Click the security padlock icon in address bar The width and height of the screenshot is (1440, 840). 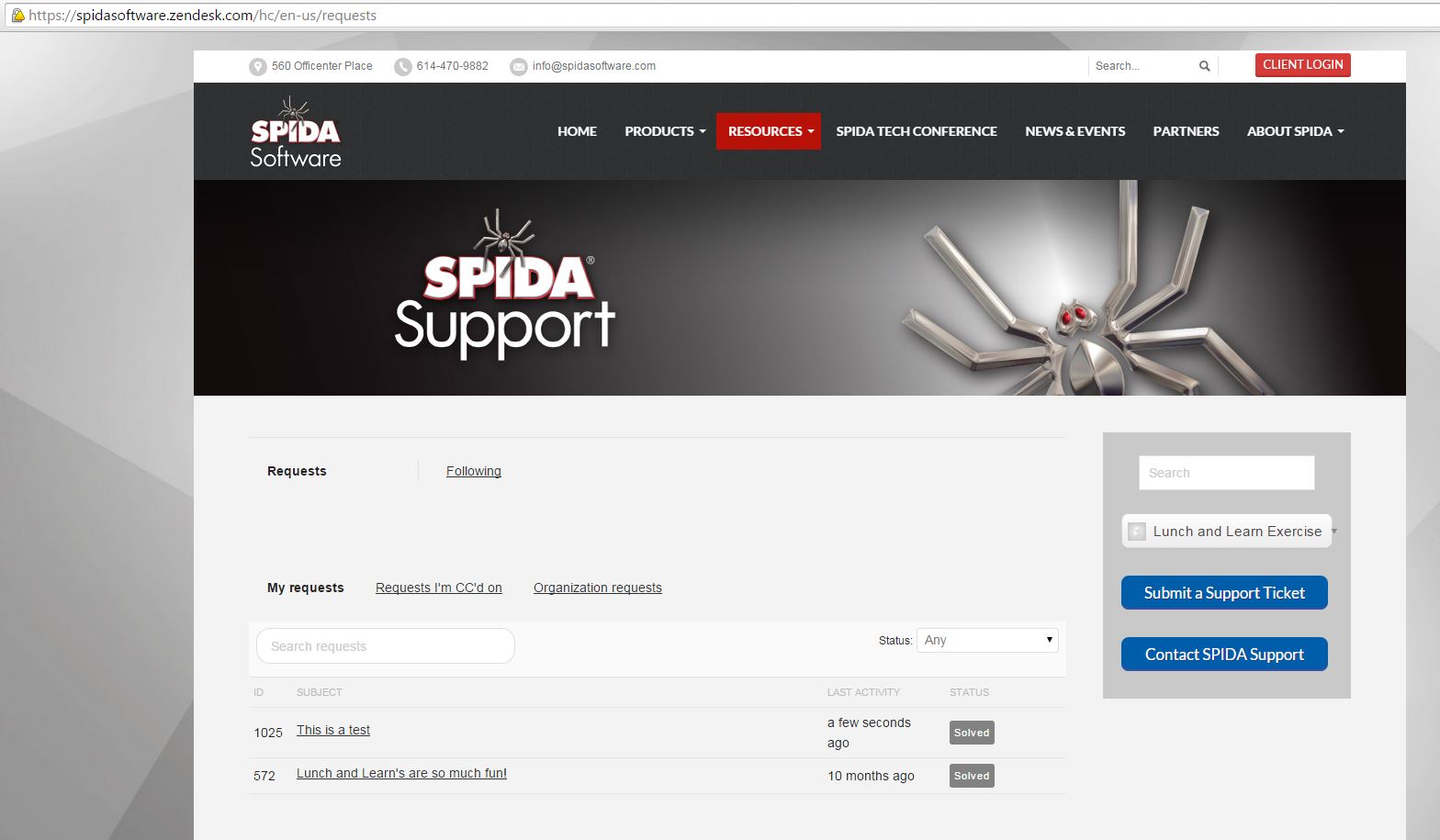point(17,16)
